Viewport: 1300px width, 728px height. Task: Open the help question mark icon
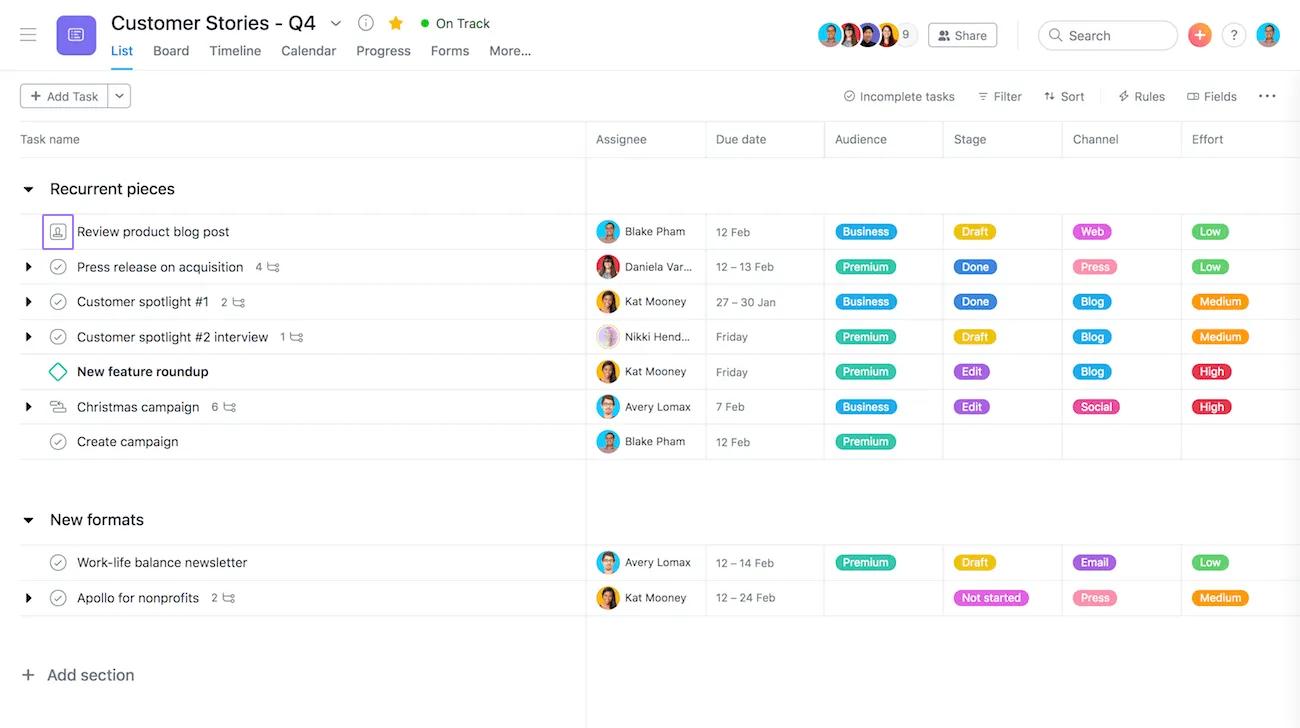coord(1234,35)
